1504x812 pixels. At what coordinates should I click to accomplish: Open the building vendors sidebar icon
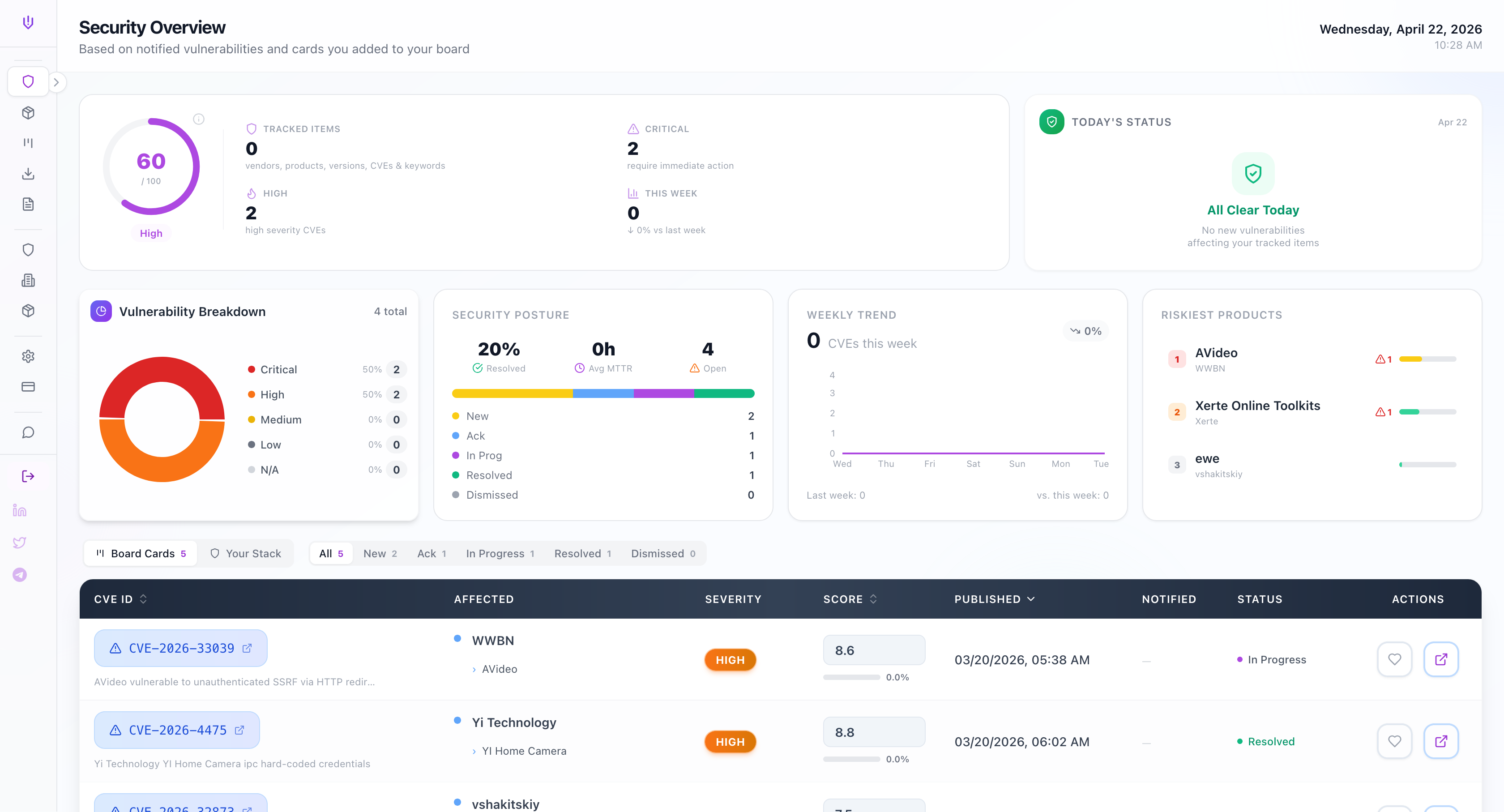point(28,281)
